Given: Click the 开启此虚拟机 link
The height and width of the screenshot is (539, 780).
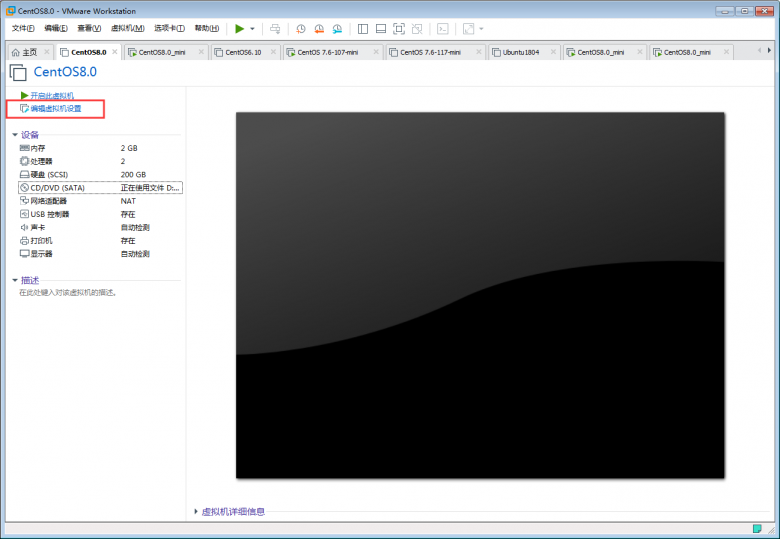Looking at the screenshot, I should click(51, 95).
